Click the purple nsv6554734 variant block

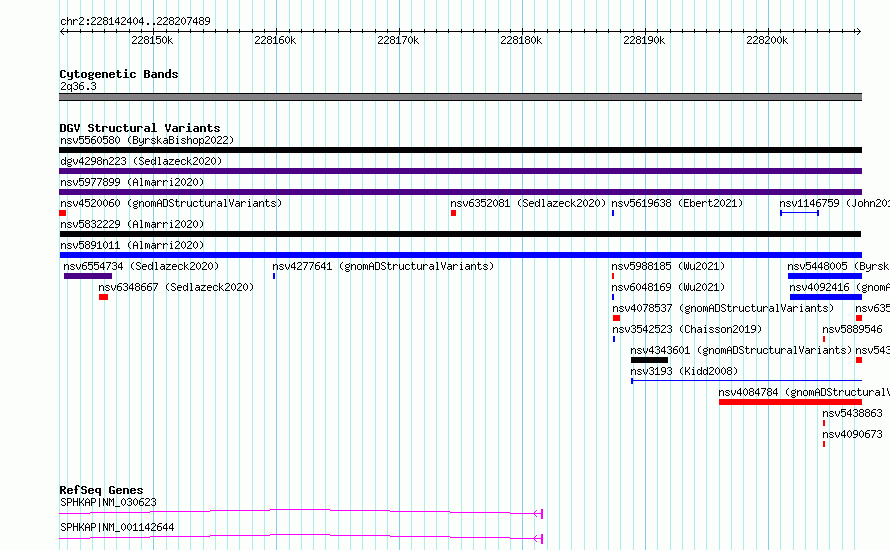pyautogui.click(x=88, y=276)
